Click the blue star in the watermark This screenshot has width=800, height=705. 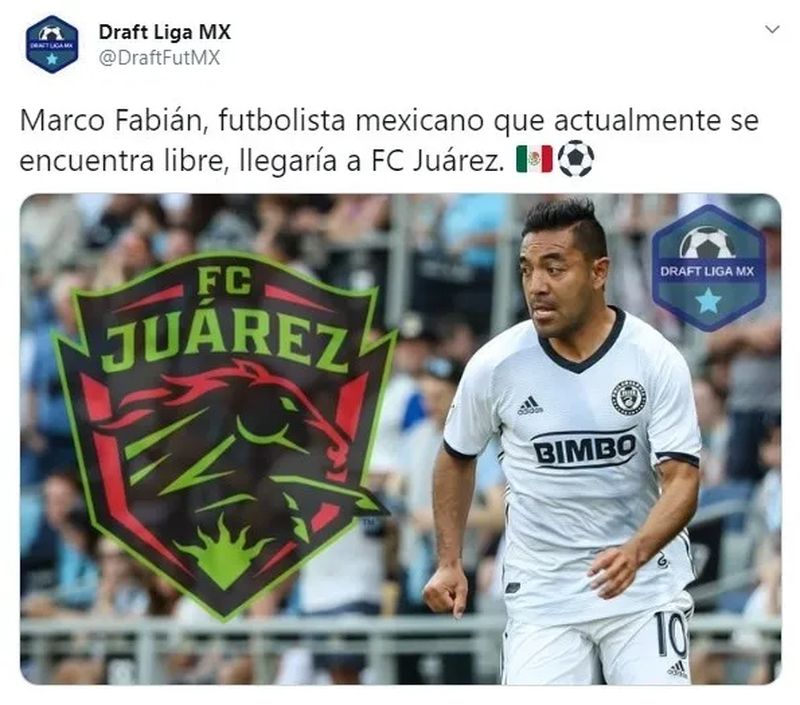tap(708, 300)
